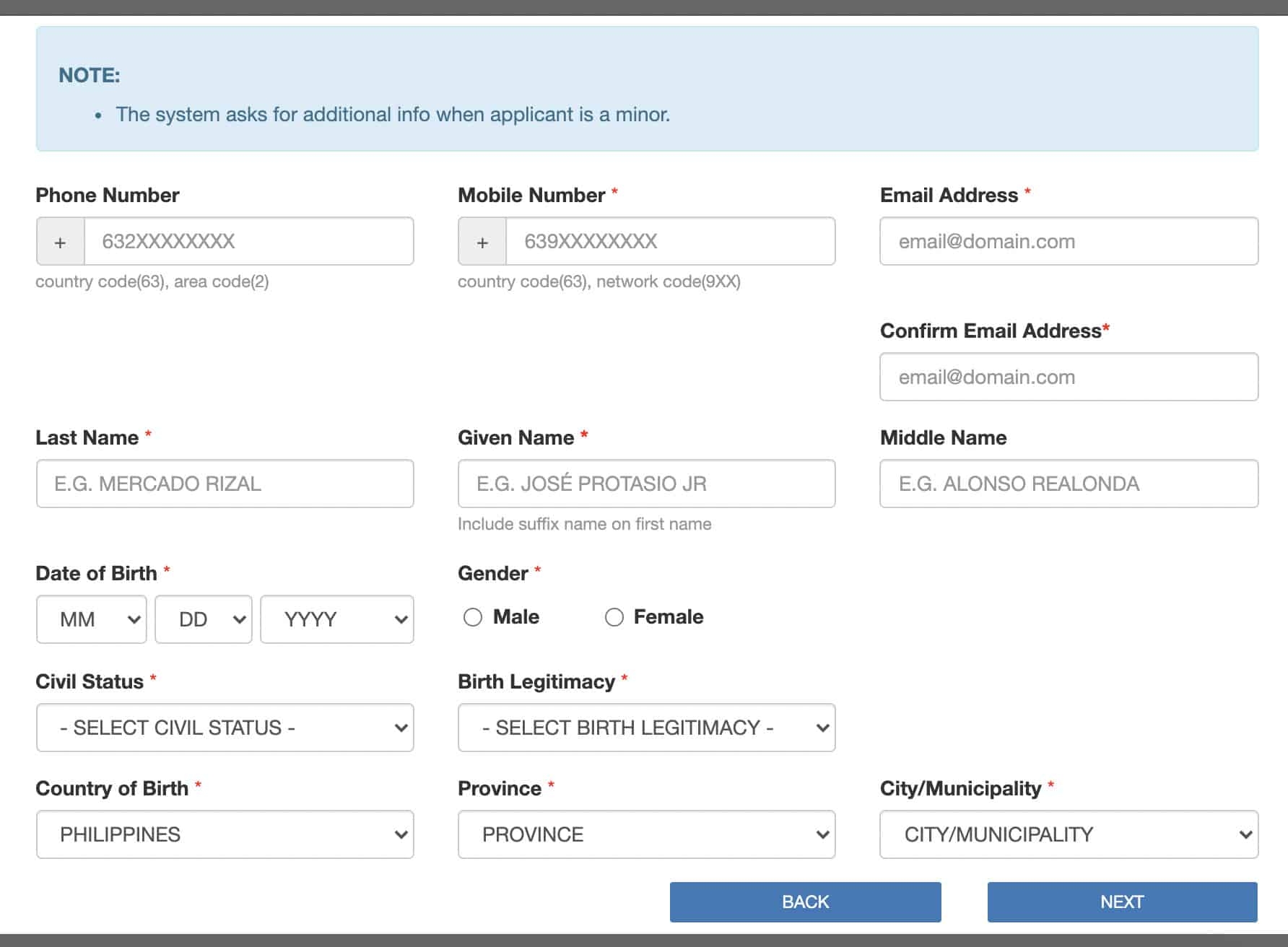The height and width of the screenshot is (947, 1288).
Task: Open the MM birth month dropdown
Action: [91, 619]
